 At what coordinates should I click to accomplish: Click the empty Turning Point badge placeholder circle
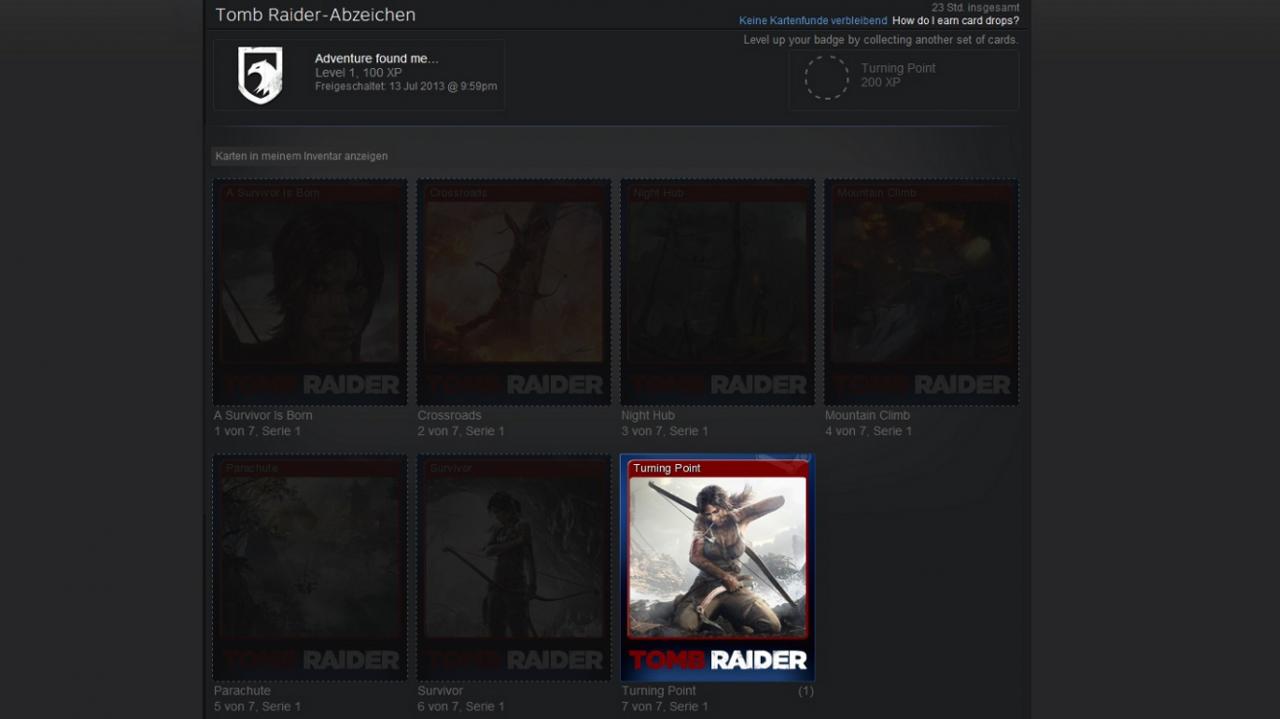[x=827, y=77]
